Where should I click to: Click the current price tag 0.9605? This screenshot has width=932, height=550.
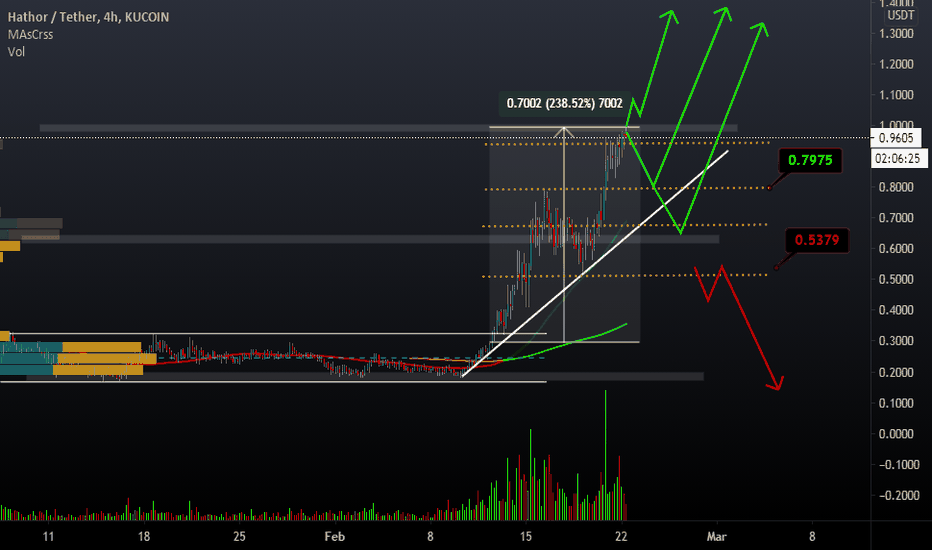(x=896, y=138)
